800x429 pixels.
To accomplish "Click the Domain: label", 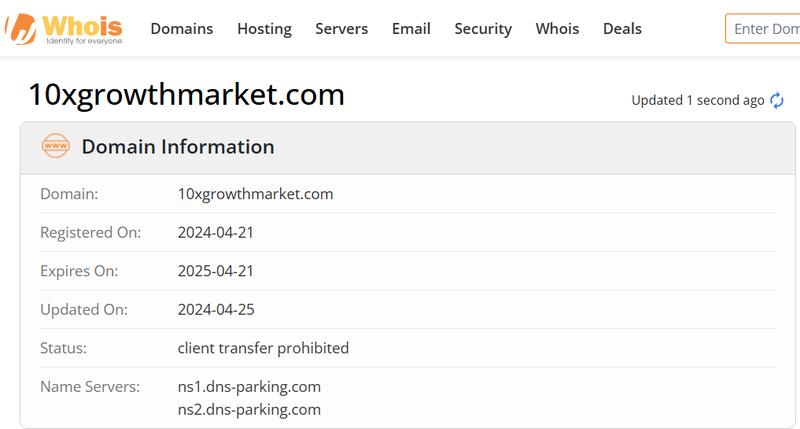I will [69, 194].
